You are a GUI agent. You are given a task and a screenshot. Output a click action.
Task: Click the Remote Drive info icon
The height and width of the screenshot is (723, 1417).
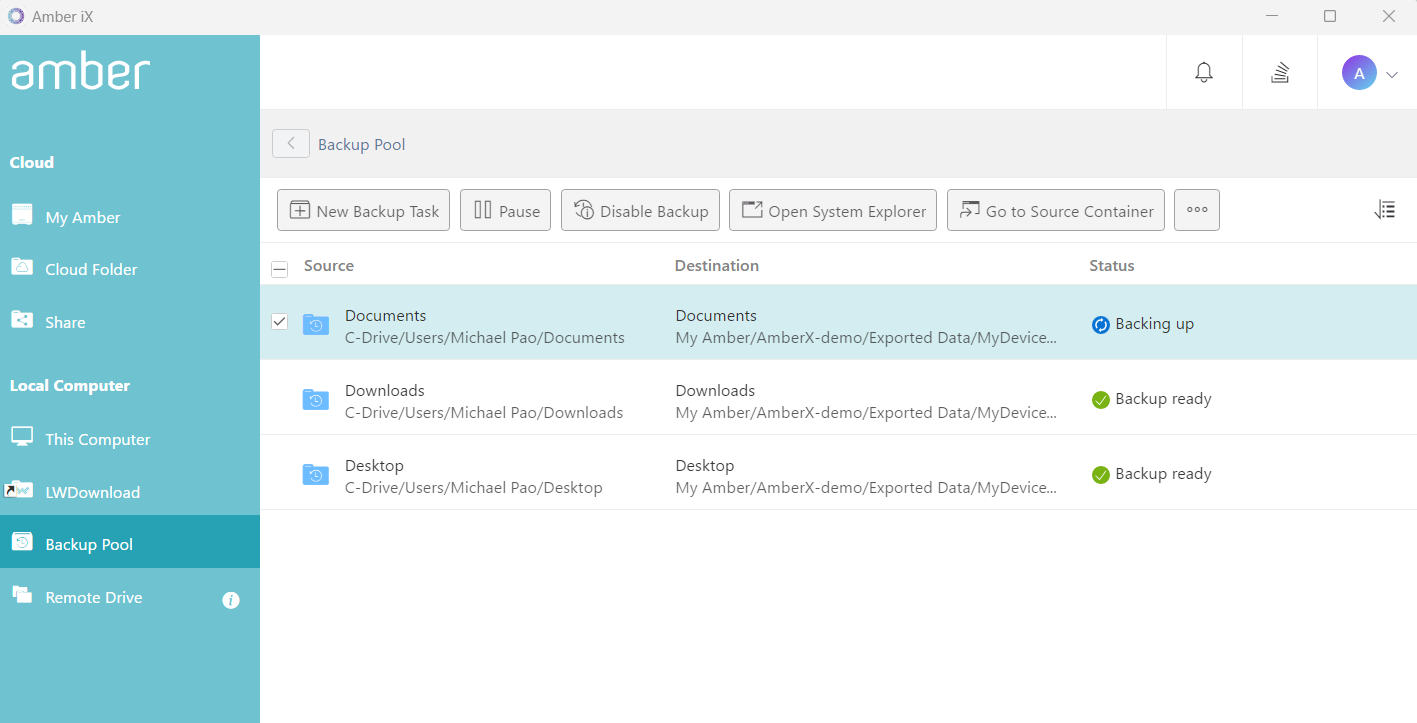(231, 600)
